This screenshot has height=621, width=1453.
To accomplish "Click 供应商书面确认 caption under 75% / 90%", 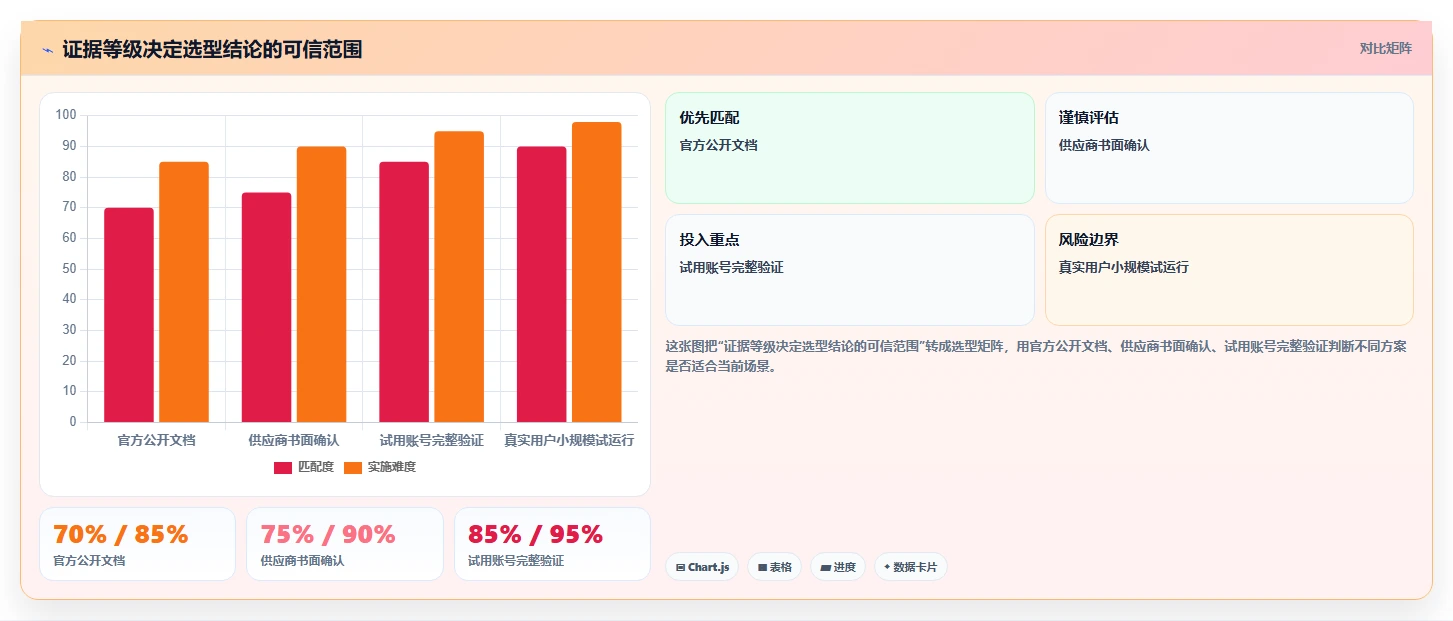I will point(302,561).
